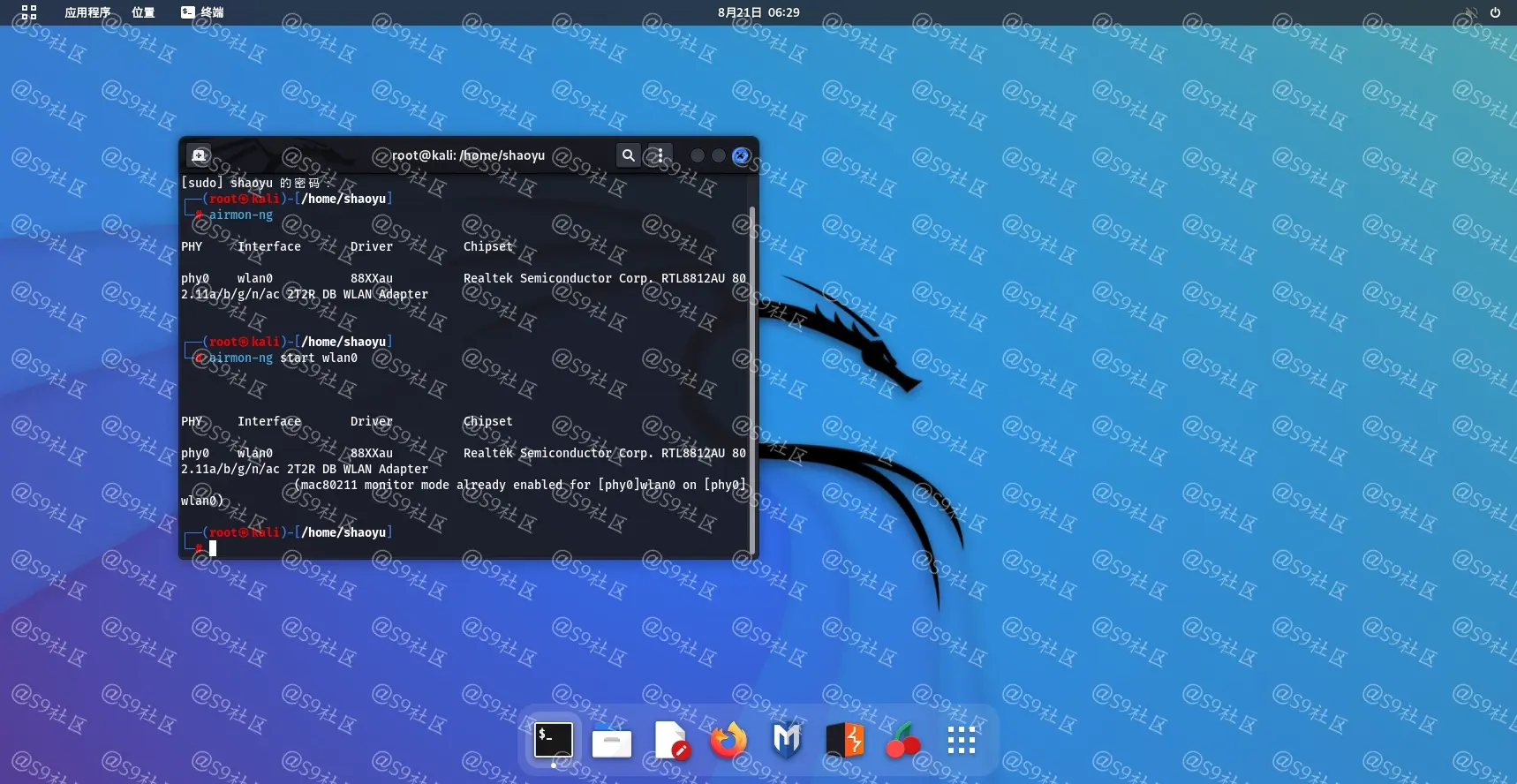Image resolution: width=1517 pixels, height=784 pixels.
Task: Open Metasploit from the dock
Action: click(786, 741)
